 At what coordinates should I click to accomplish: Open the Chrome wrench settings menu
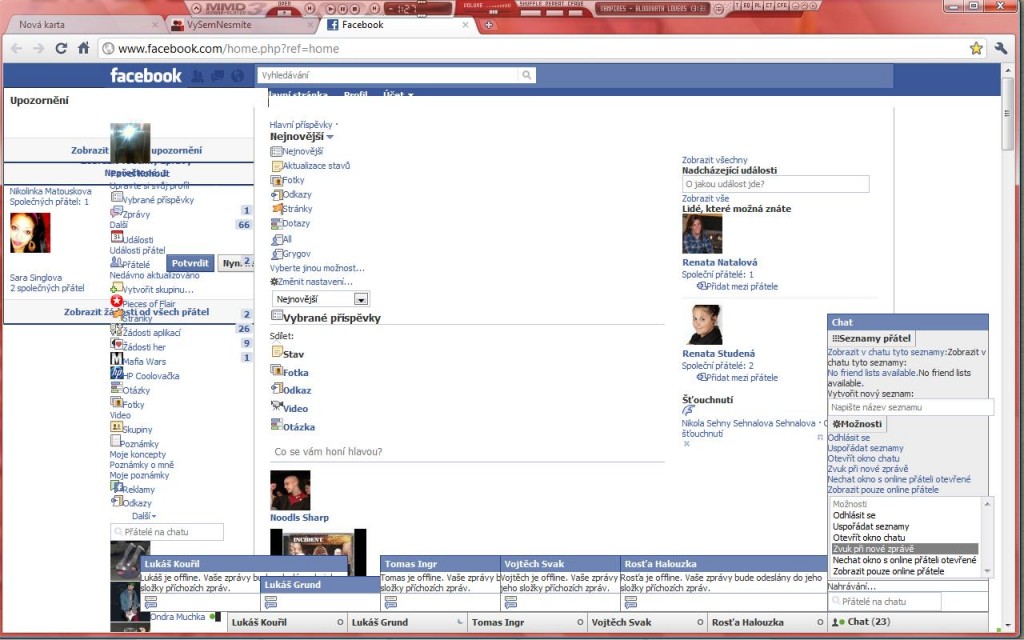coord(1001,48)
